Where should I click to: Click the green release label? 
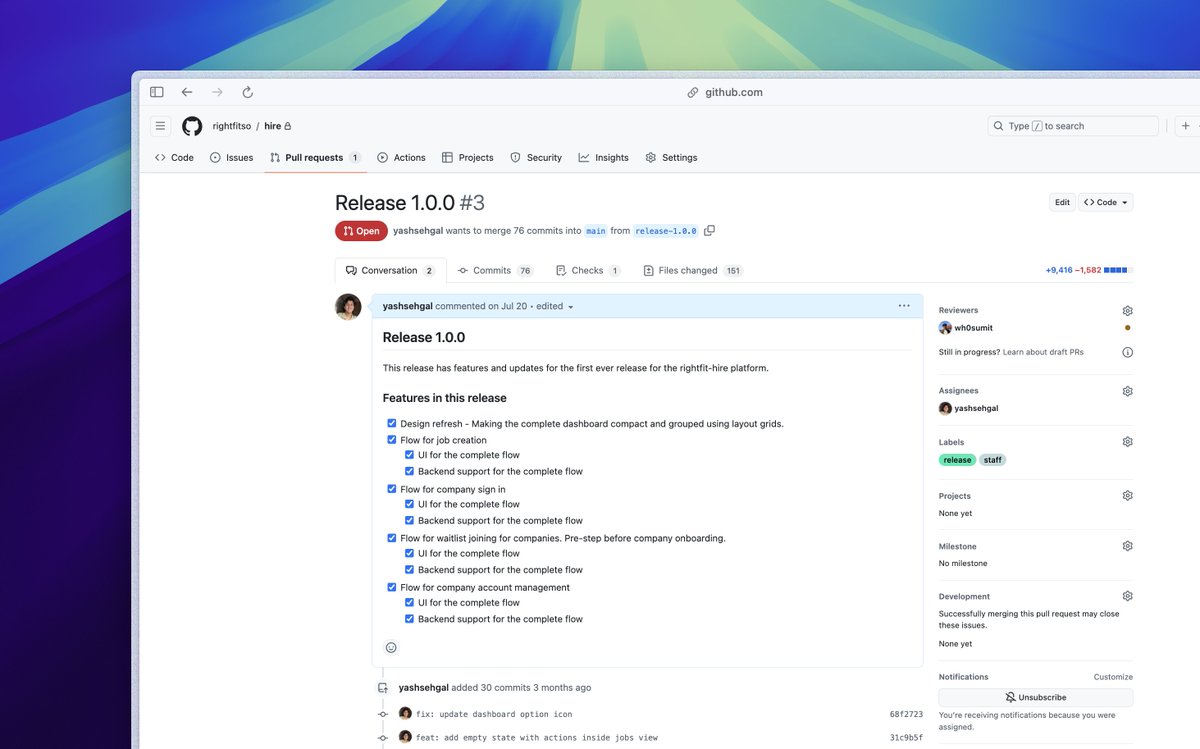coord(957,460)
